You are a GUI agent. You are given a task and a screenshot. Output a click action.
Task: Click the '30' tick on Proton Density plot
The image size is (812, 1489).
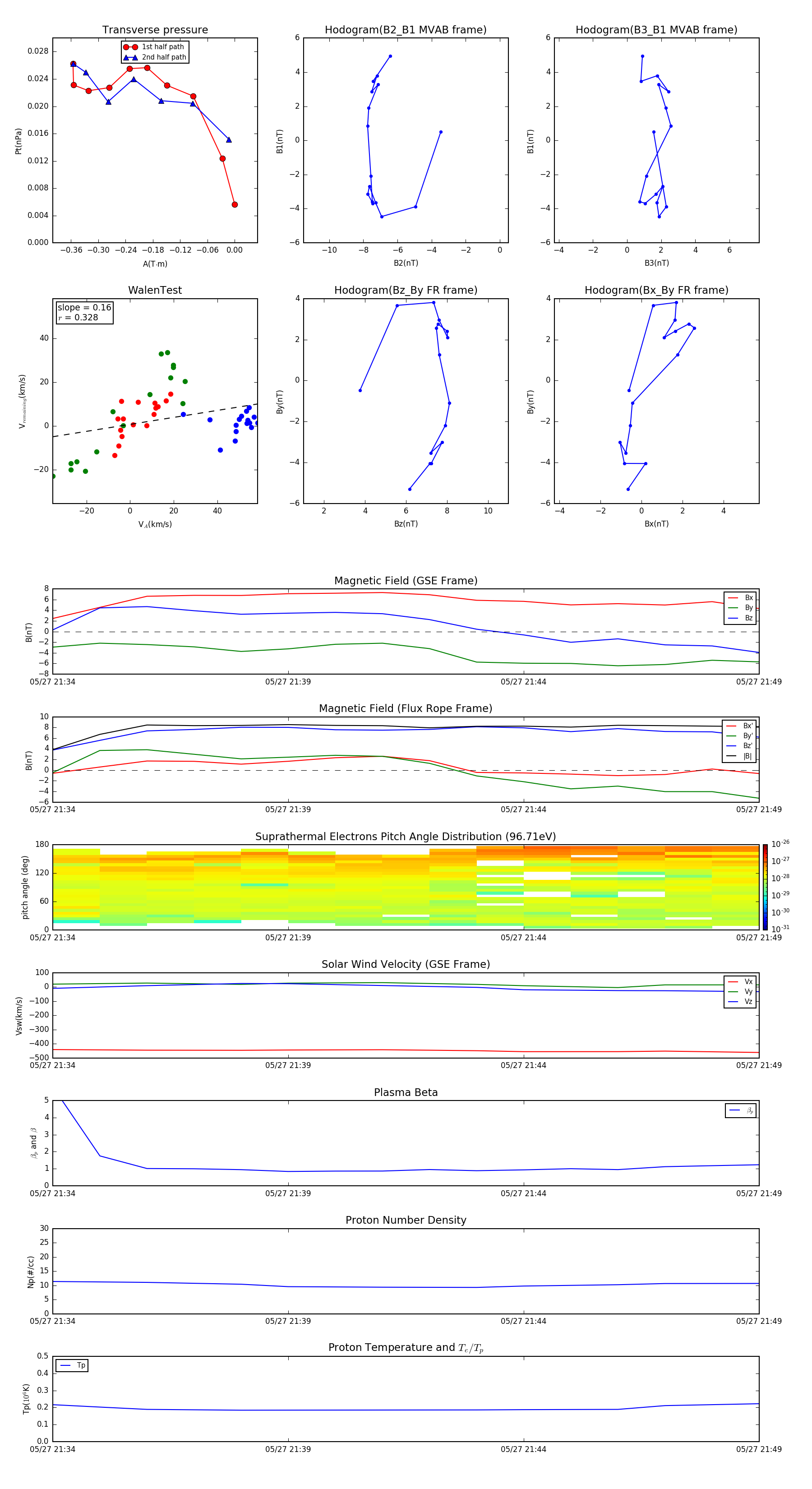pos(45,1228)
